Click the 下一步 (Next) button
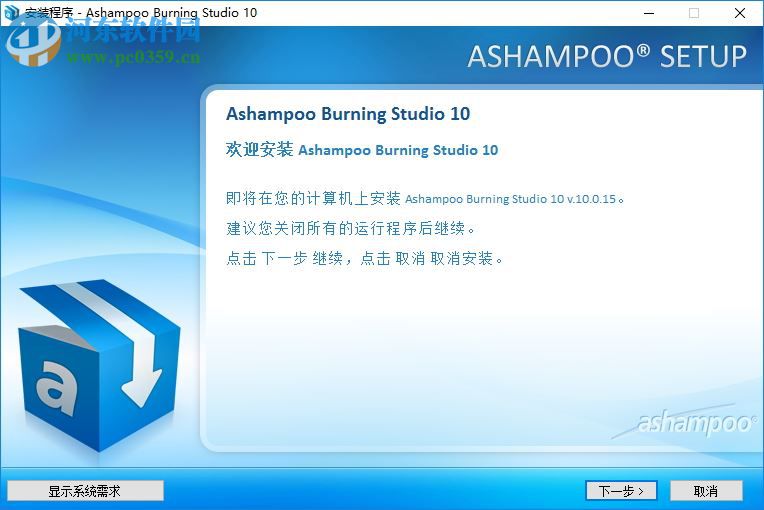This screenshot has height=510, width=764. pos(621,491)
